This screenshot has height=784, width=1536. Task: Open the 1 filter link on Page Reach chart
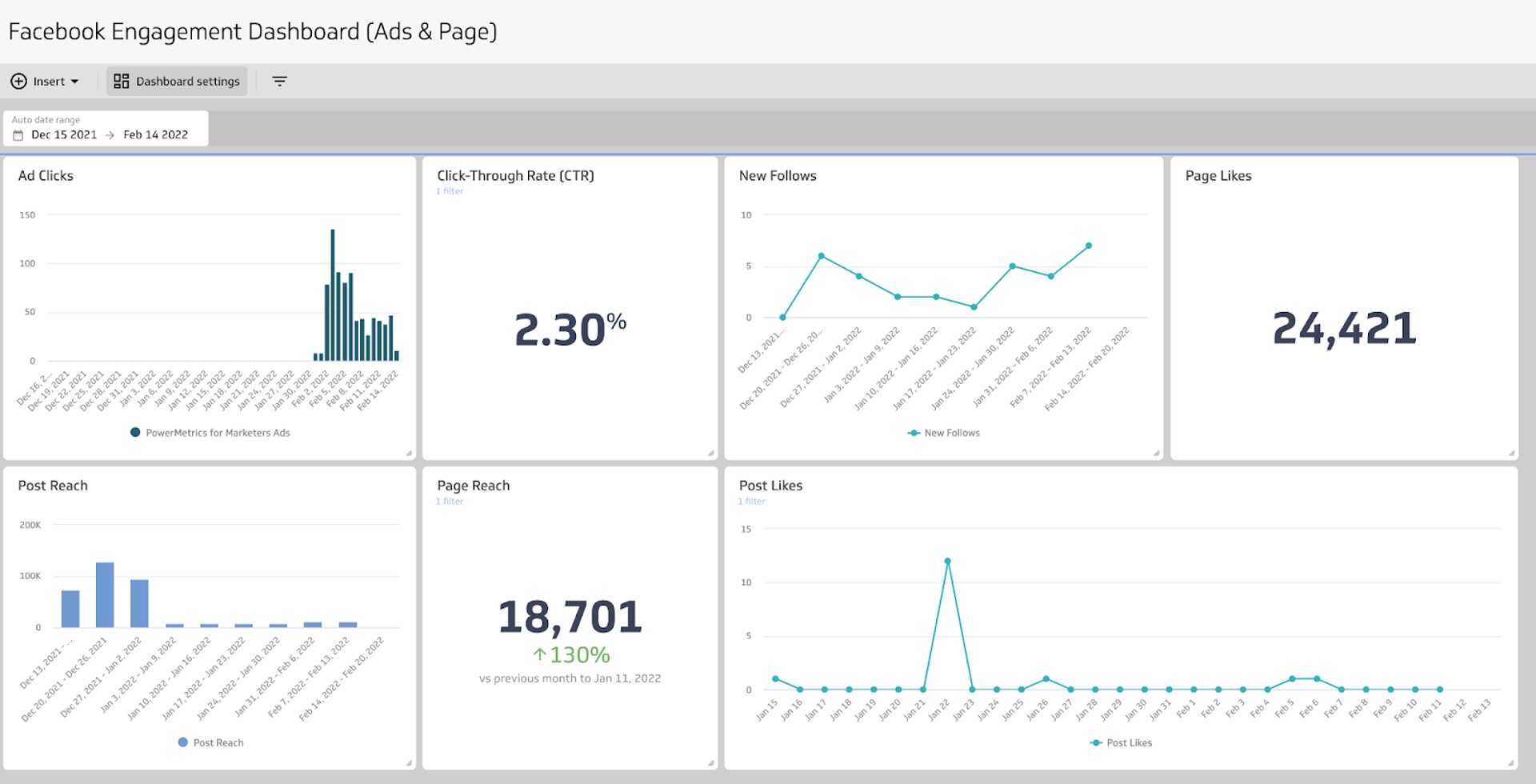[450, 501]
